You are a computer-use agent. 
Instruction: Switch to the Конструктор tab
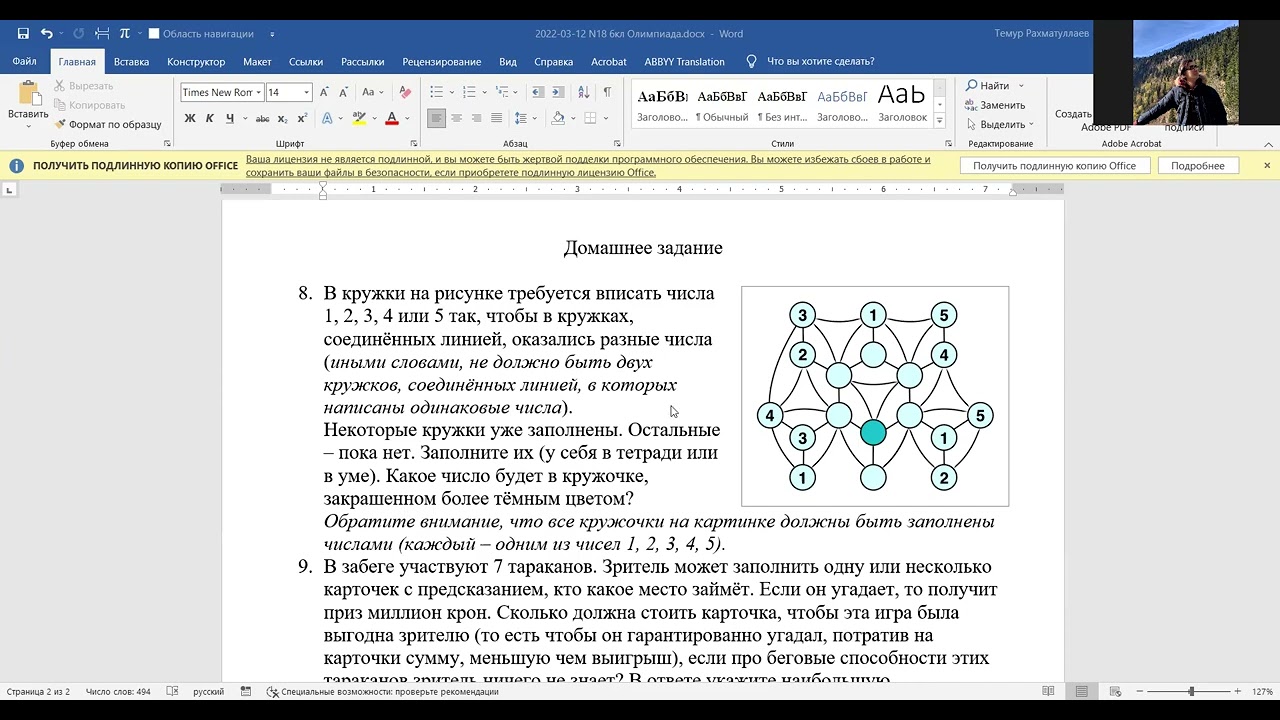click(x=196, y=61)
